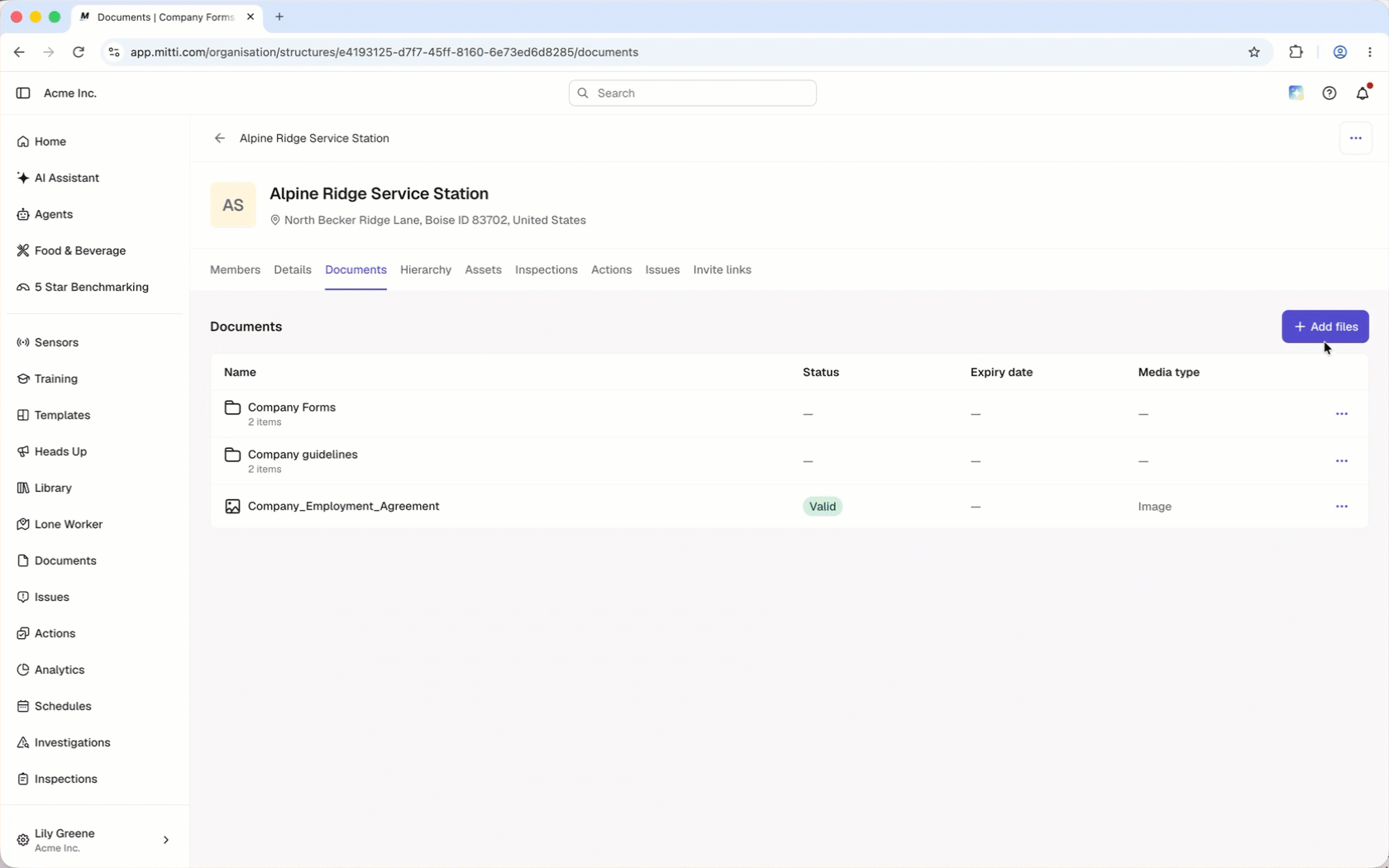Reload the page in the browser

tap(79, 52)
